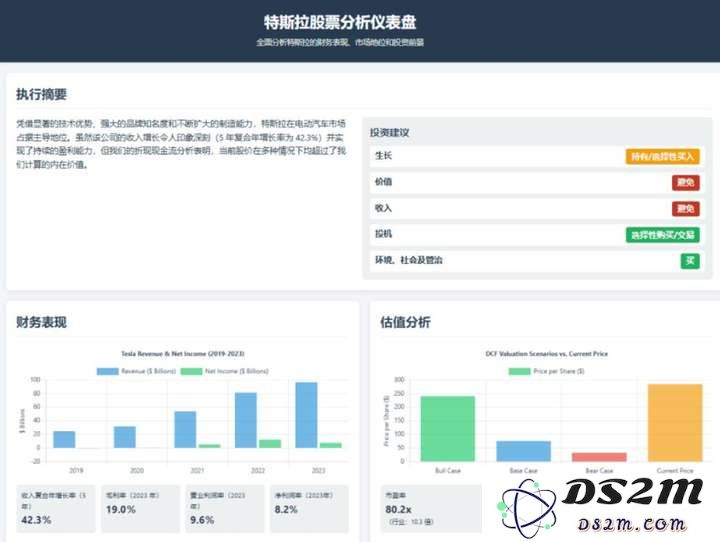The width and height of the screenshot is (720, 542).
Task: Click the 8.2% net margin stat card
Action: click(x=309, y=509)
